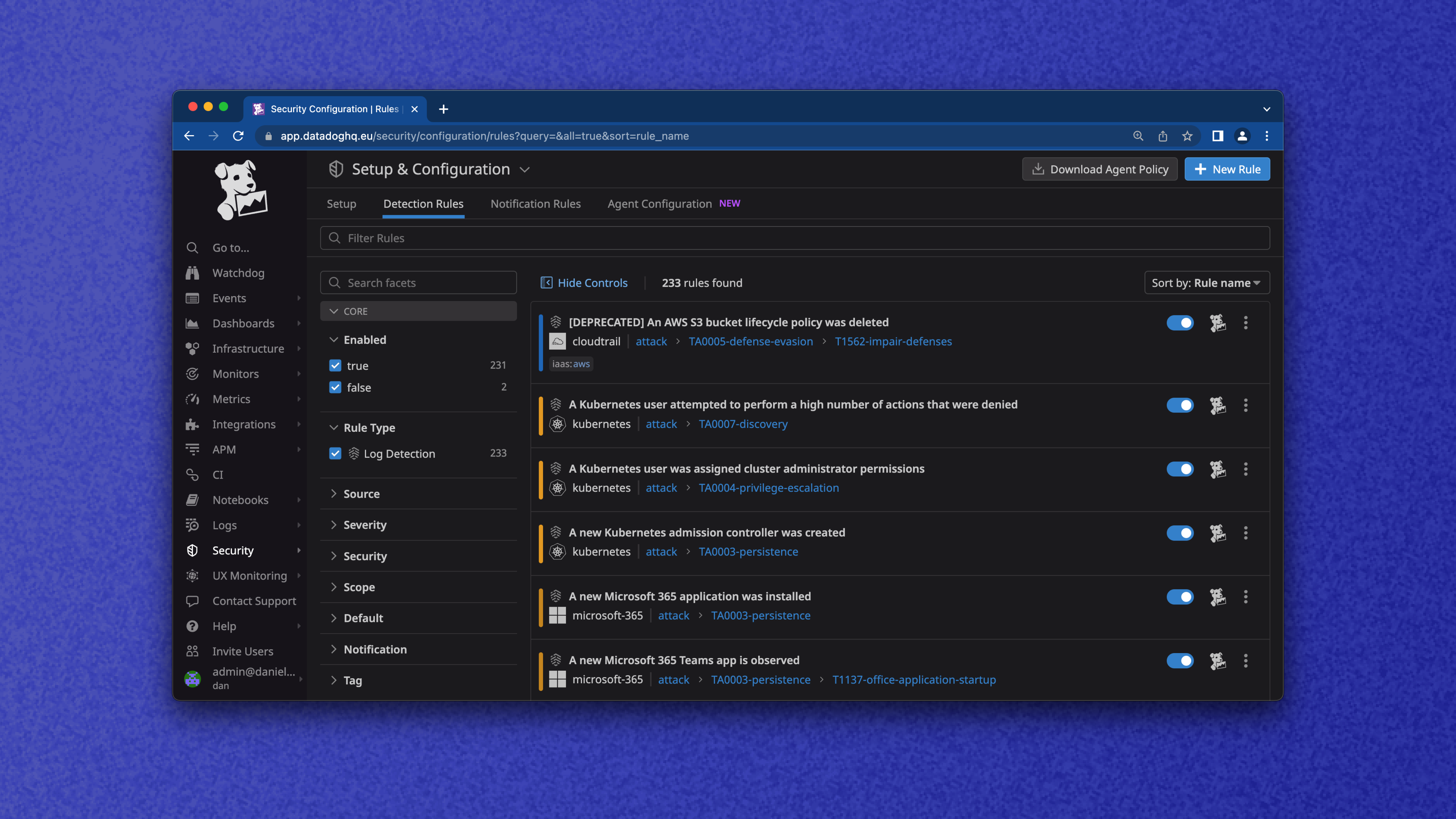Click the Filter Rules search field
Viewport: 1456px width, 819px height.
pos(795,238)
